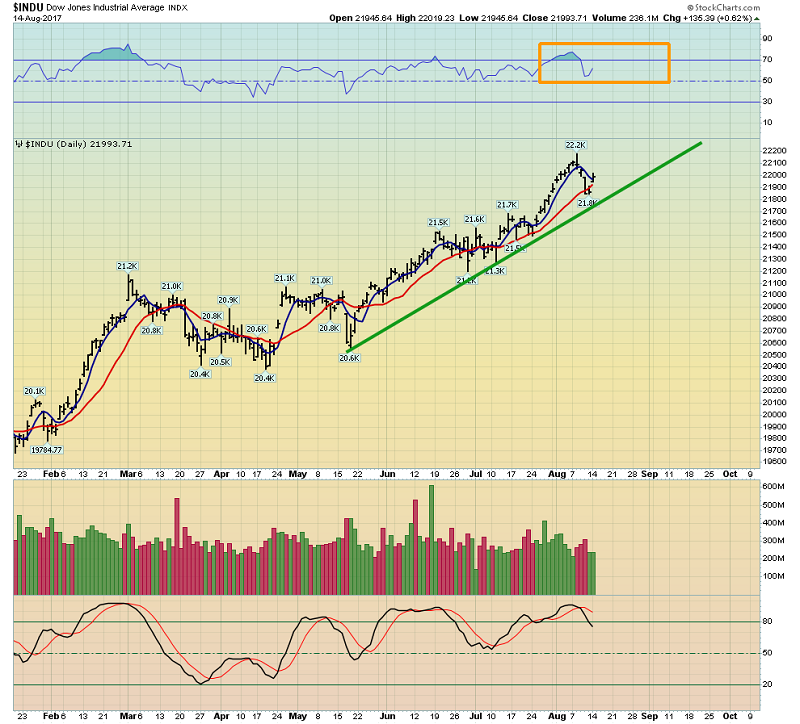Select the 22.2K peak price label

click(x=576, y=145)
